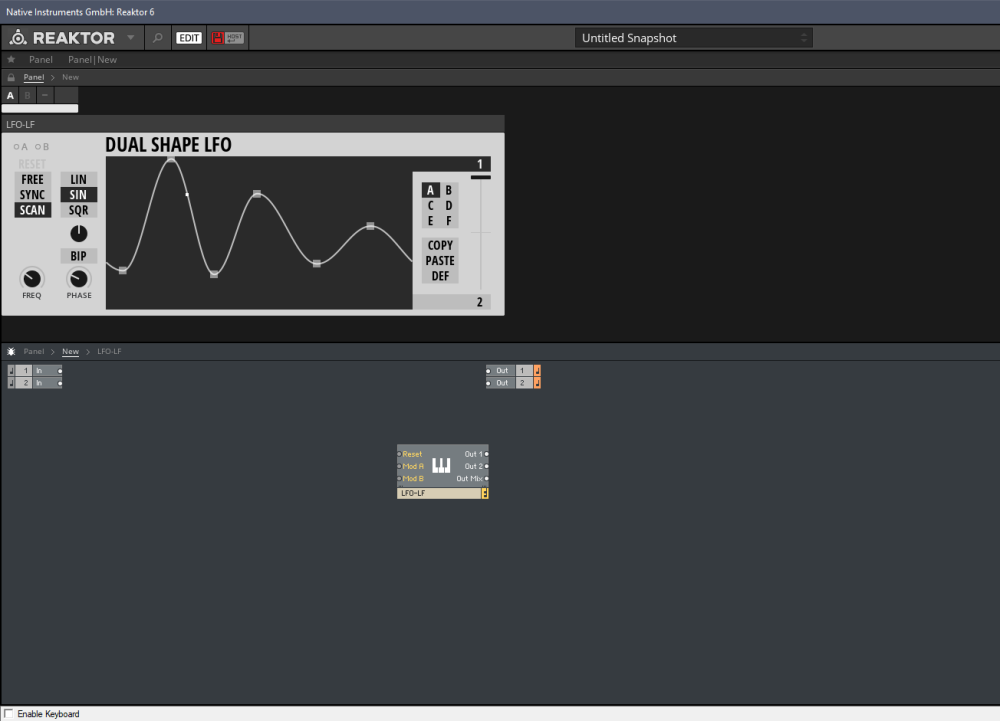Click the PHASE knob
Image resolution: width=1000 pixels, height=721 pixels.
click(x=78, y=279)
